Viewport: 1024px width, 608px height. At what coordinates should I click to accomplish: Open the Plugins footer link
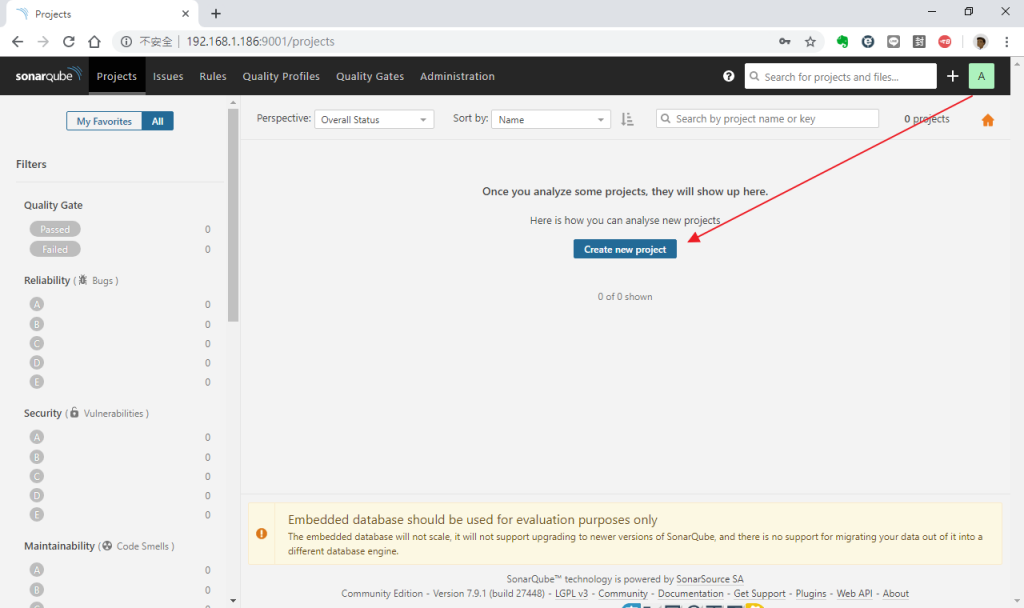(x=810, y=594)
